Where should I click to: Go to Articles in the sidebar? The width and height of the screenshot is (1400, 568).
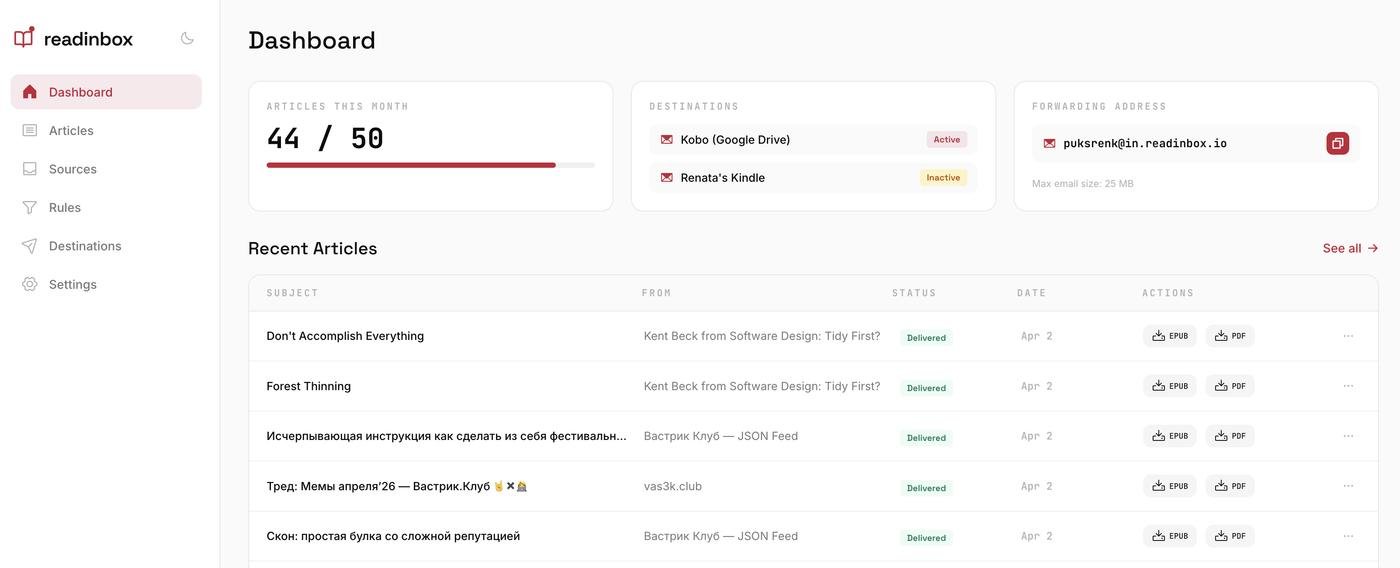(x=71, y=131)
